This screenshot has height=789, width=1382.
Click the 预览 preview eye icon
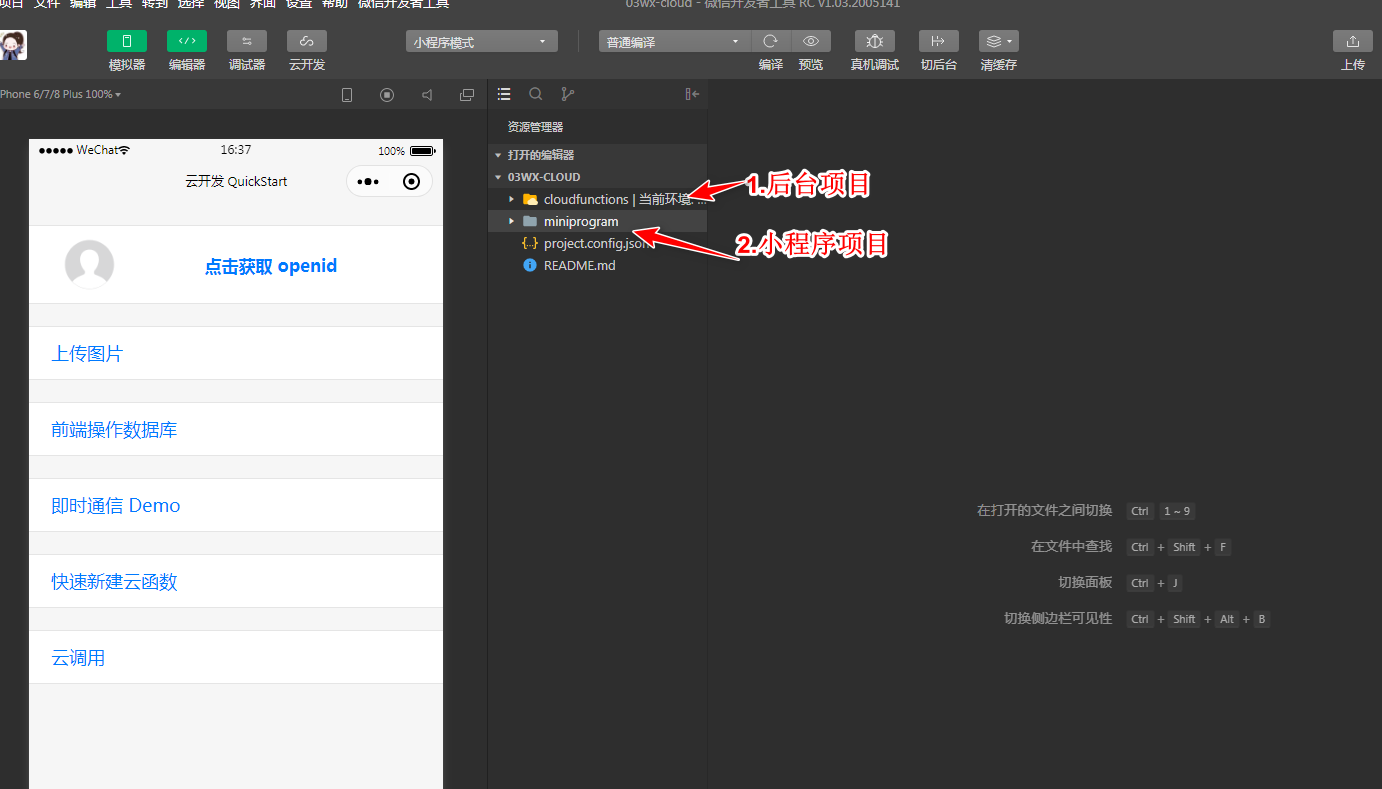tap(811, 41)
